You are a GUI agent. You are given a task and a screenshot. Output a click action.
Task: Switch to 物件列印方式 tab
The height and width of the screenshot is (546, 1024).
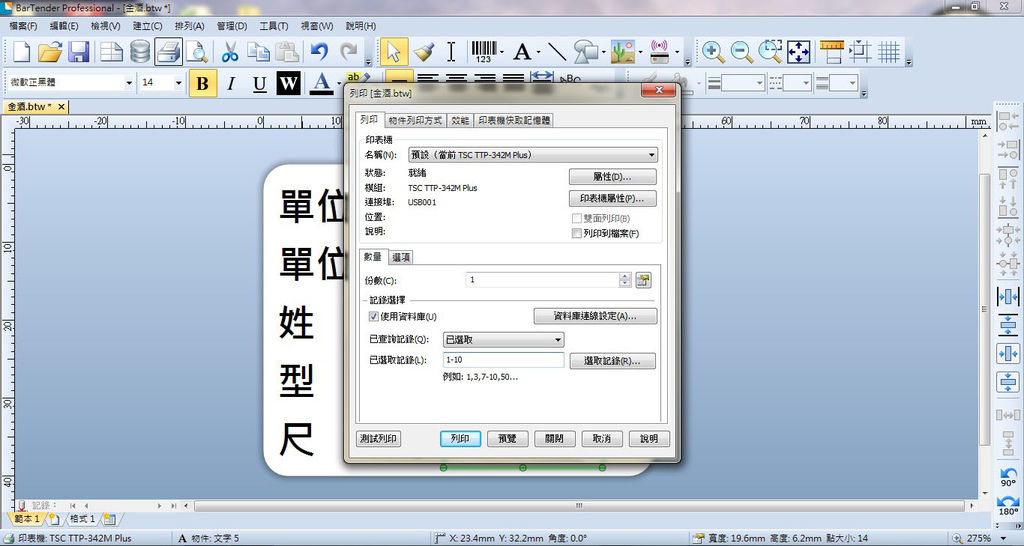tap(415, 120)
